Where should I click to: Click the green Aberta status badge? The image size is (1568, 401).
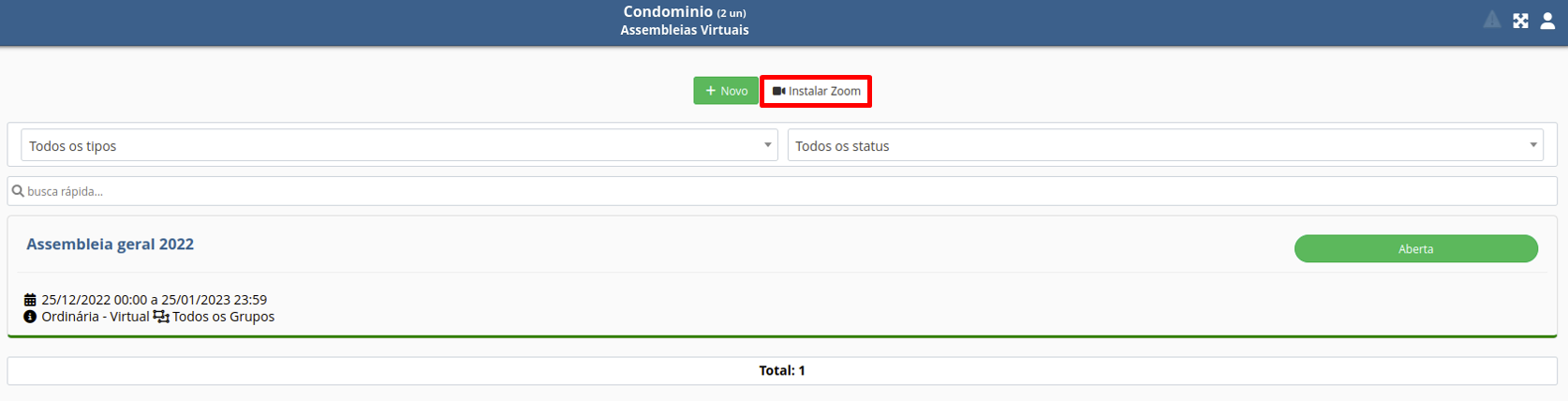tap(1415, 249)
